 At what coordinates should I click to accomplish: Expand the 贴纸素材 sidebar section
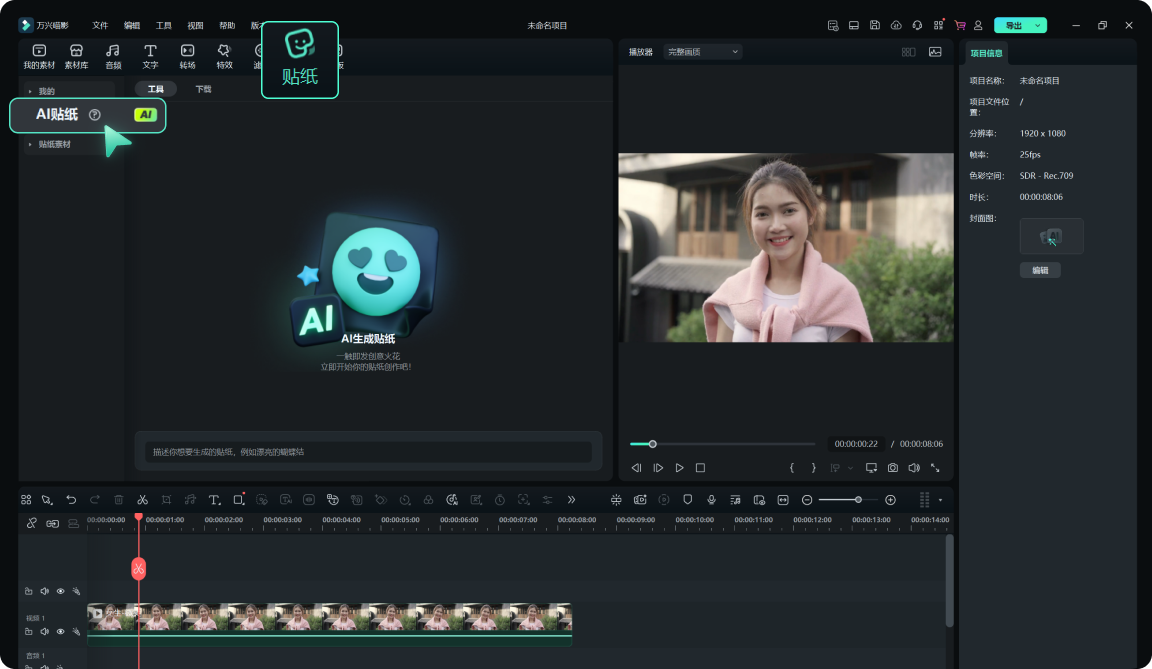coord(55,143)
